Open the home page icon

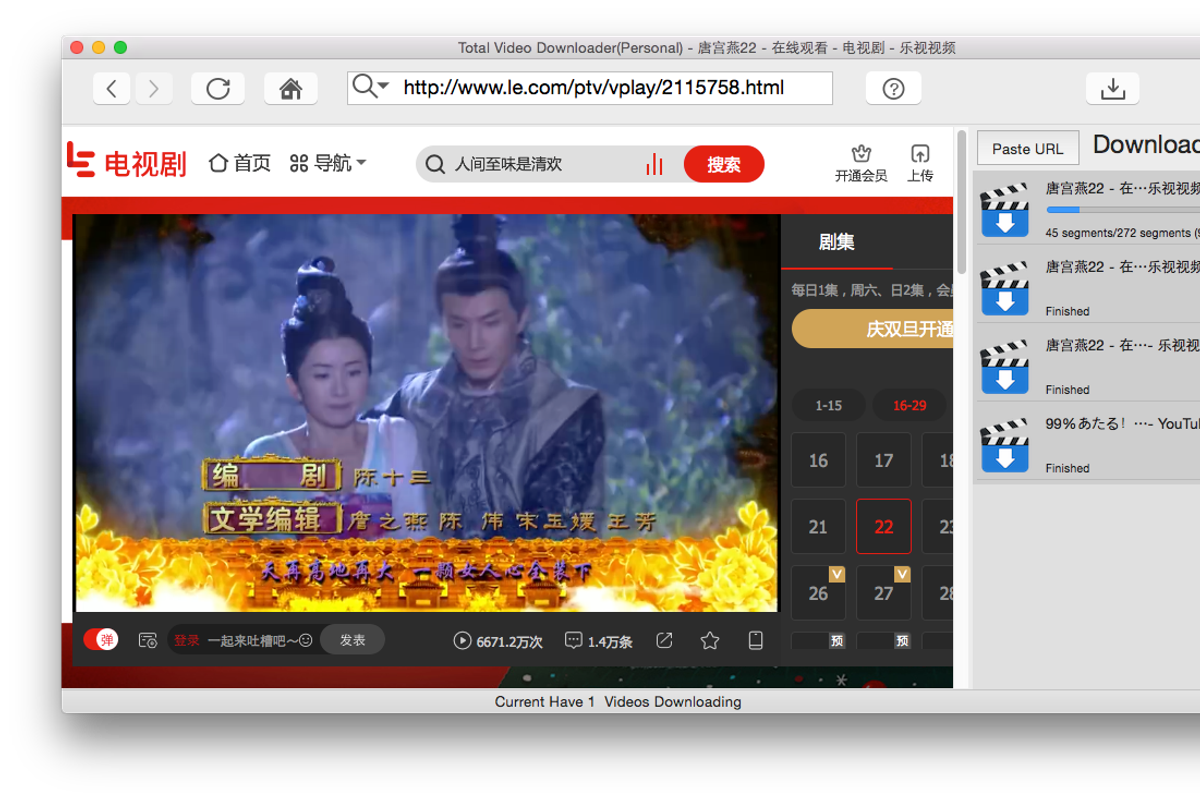click(291, 88)
